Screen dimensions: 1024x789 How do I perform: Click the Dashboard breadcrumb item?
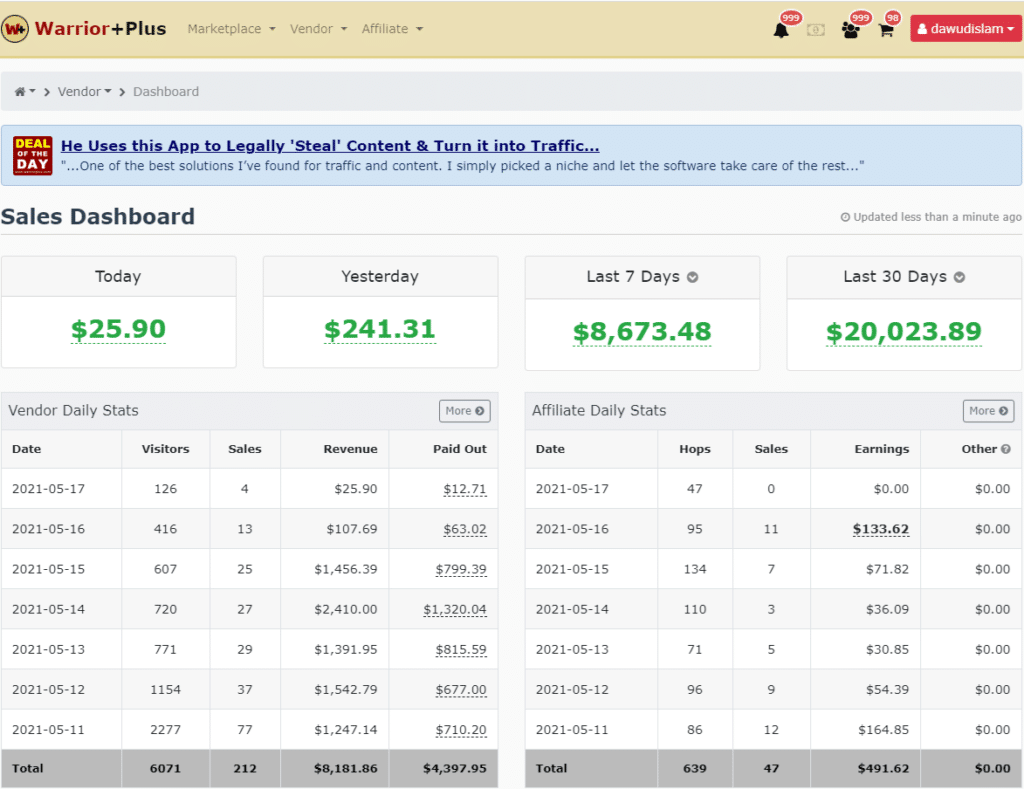[166, 91]
